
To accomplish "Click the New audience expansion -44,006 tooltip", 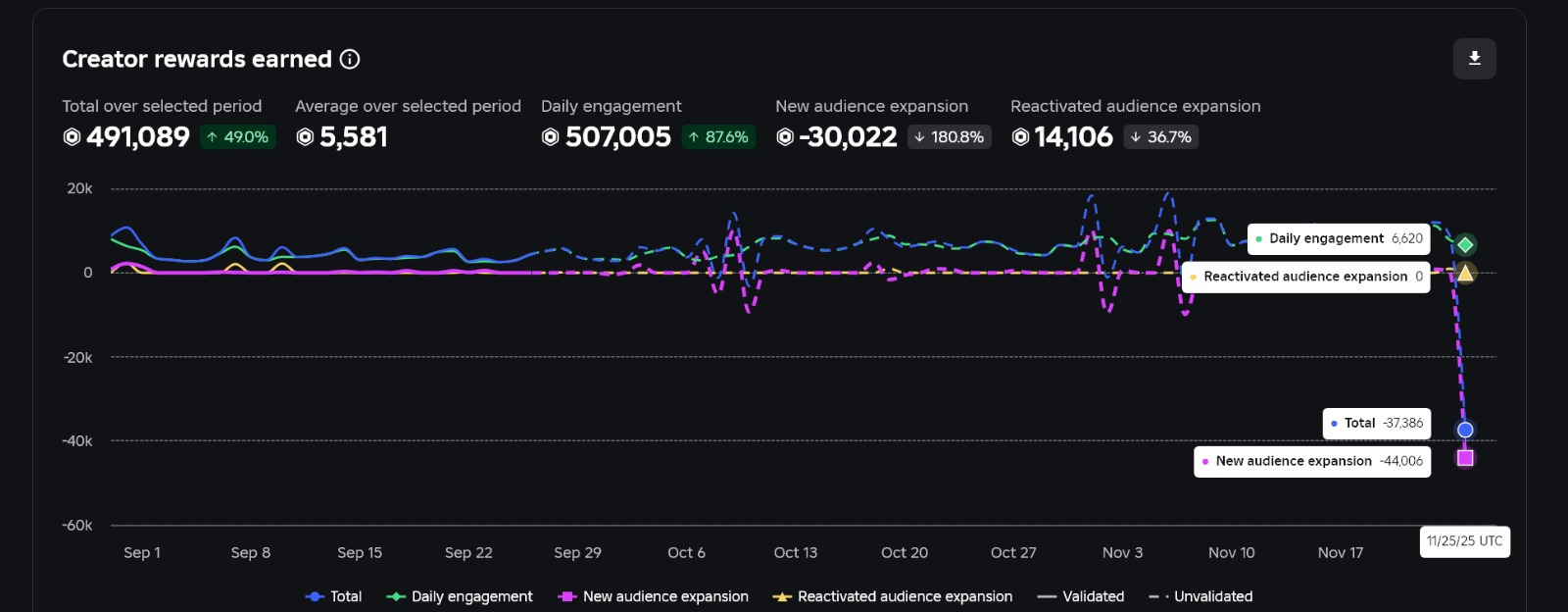I will (x=1311, y=461).
